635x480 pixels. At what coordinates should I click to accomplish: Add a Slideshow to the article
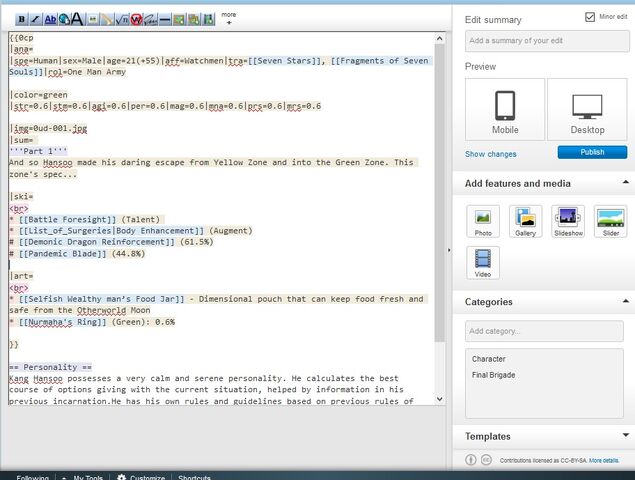[568, 221]
